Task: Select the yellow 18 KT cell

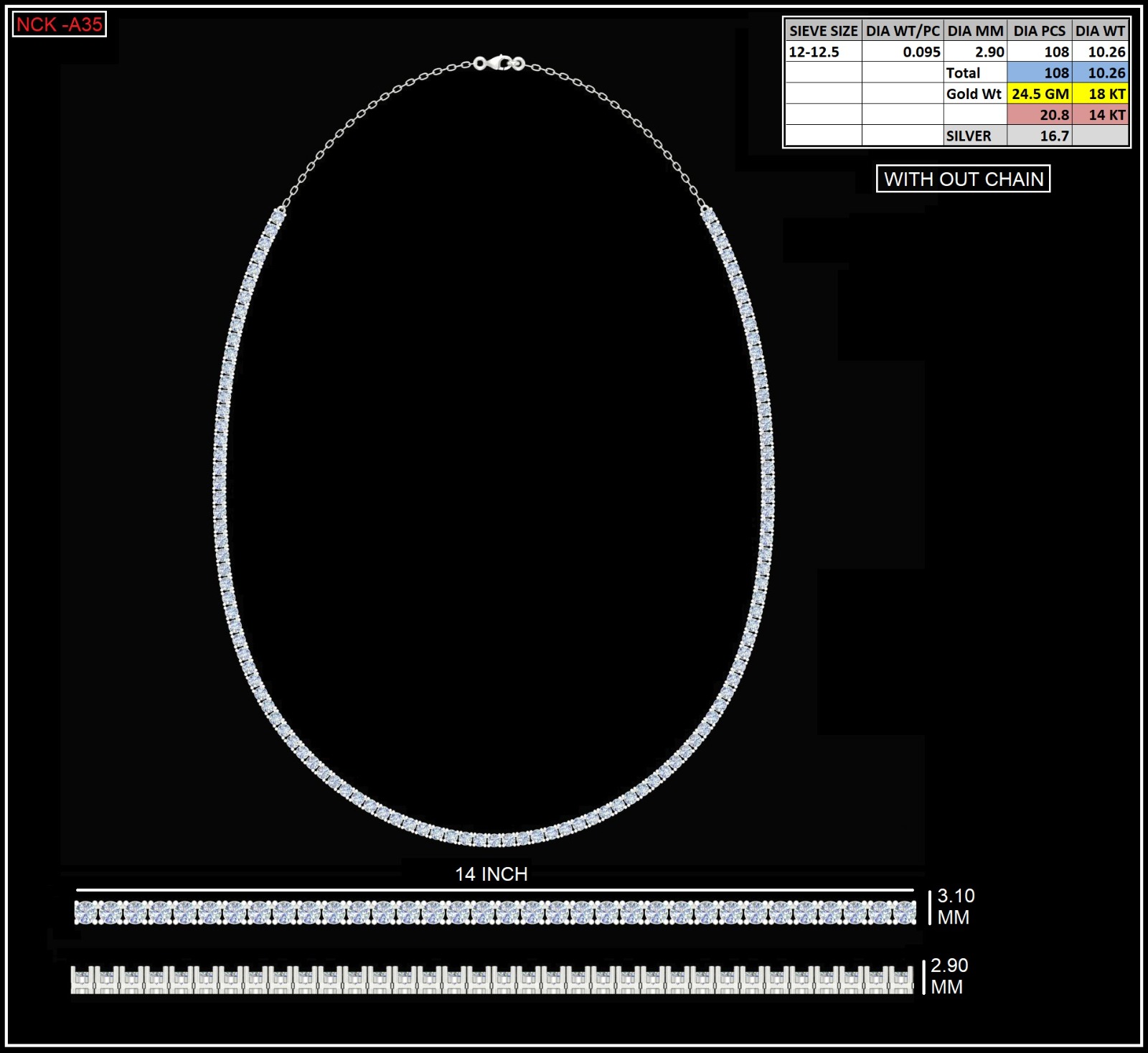Action: pyautogui.click(x=1100, y=94)
